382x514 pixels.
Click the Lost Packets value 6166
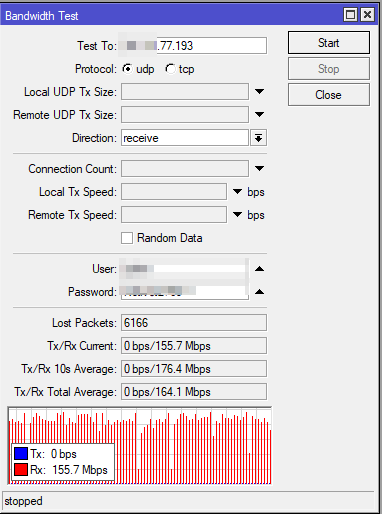[194, 323]
